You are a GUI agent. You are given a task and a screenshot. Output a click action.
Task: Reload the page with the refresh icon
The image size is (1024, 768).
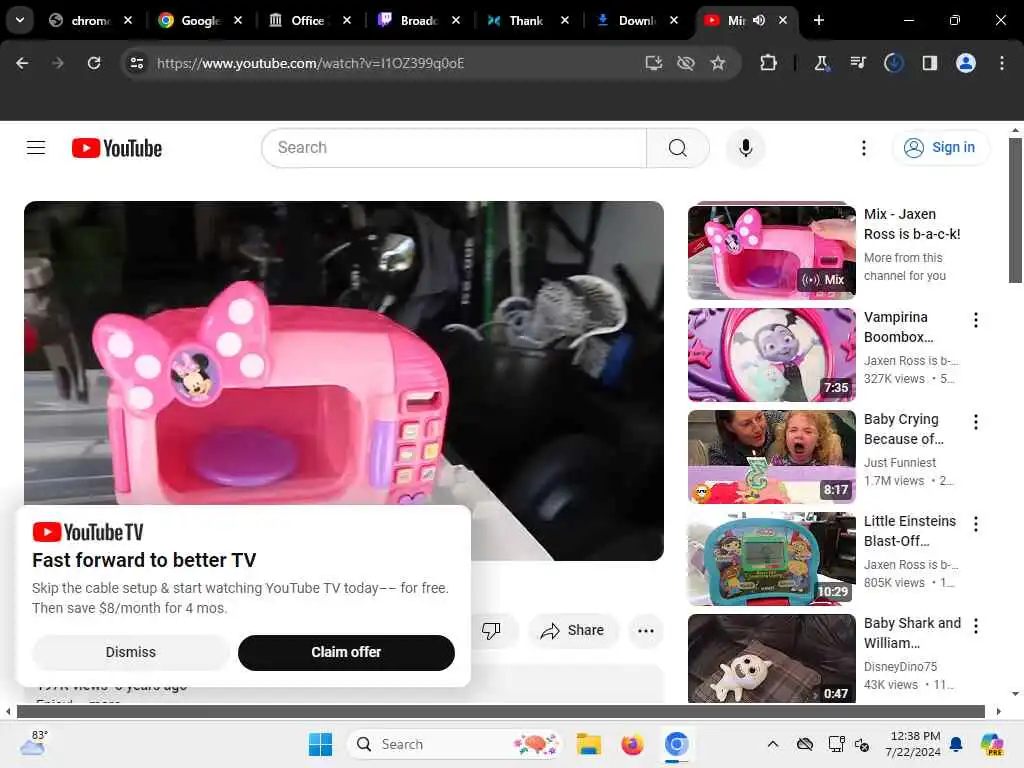94,63
